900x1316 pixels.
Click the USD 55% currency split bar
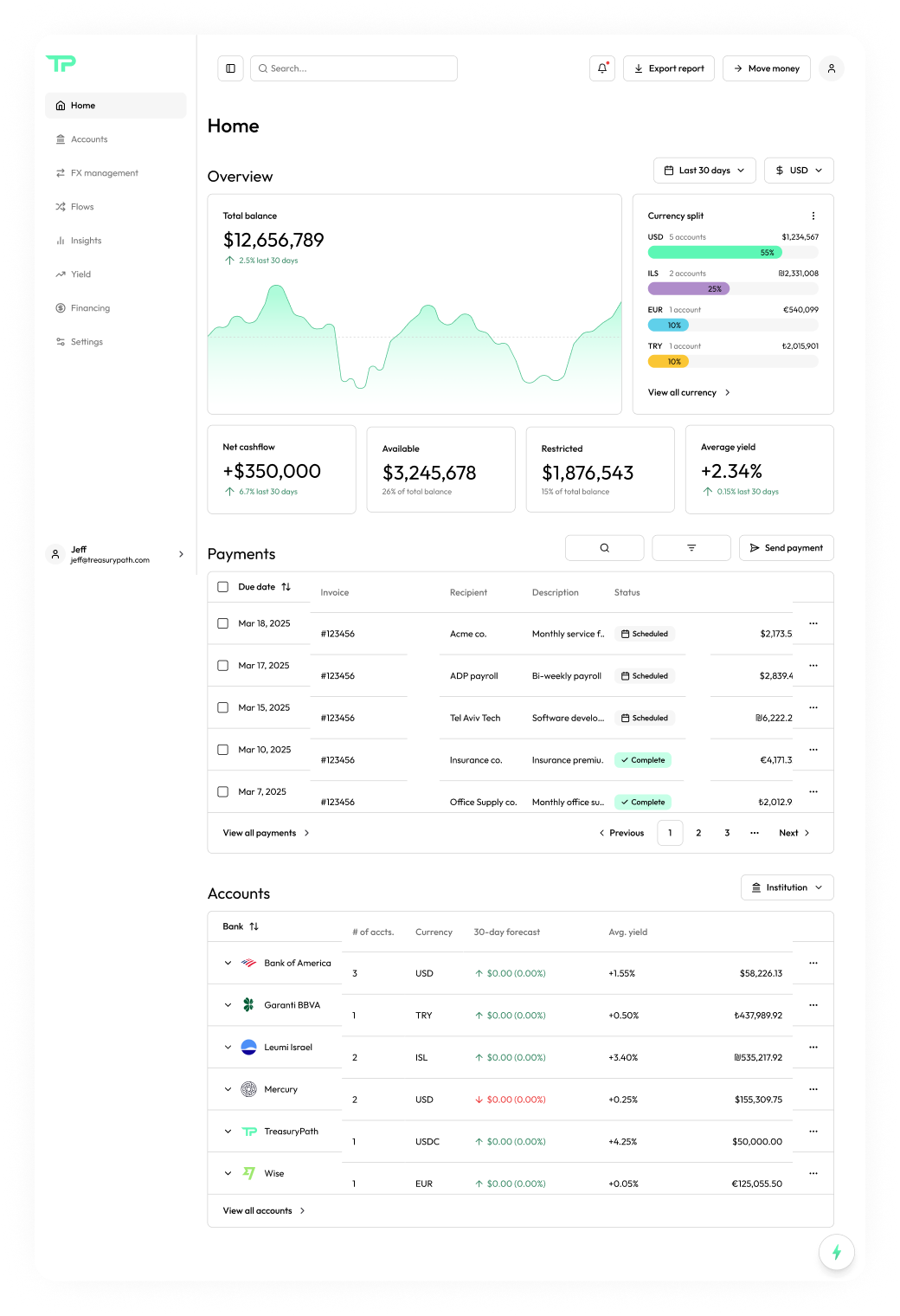[712, 252]
